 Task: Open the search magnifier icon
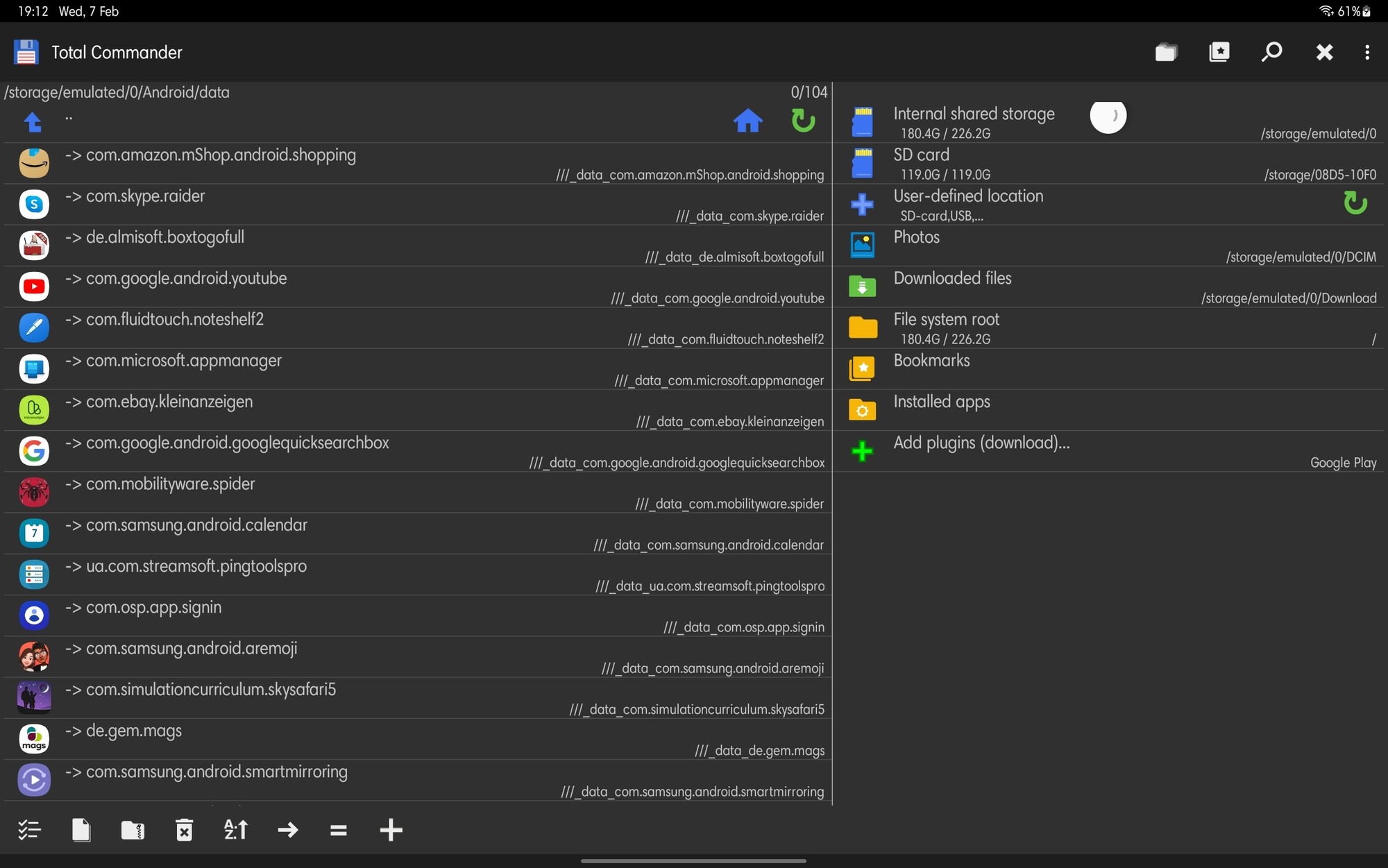[x=1271, y=52]
